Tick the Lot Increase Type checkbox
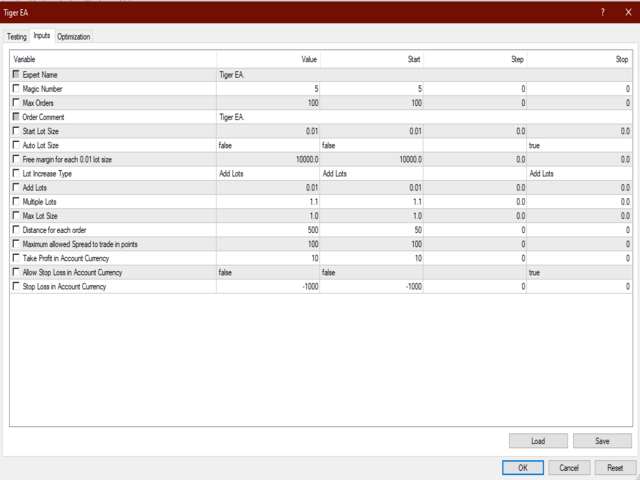Image resolution: width=640 pixels, height=480 pixels. point(16,173)
